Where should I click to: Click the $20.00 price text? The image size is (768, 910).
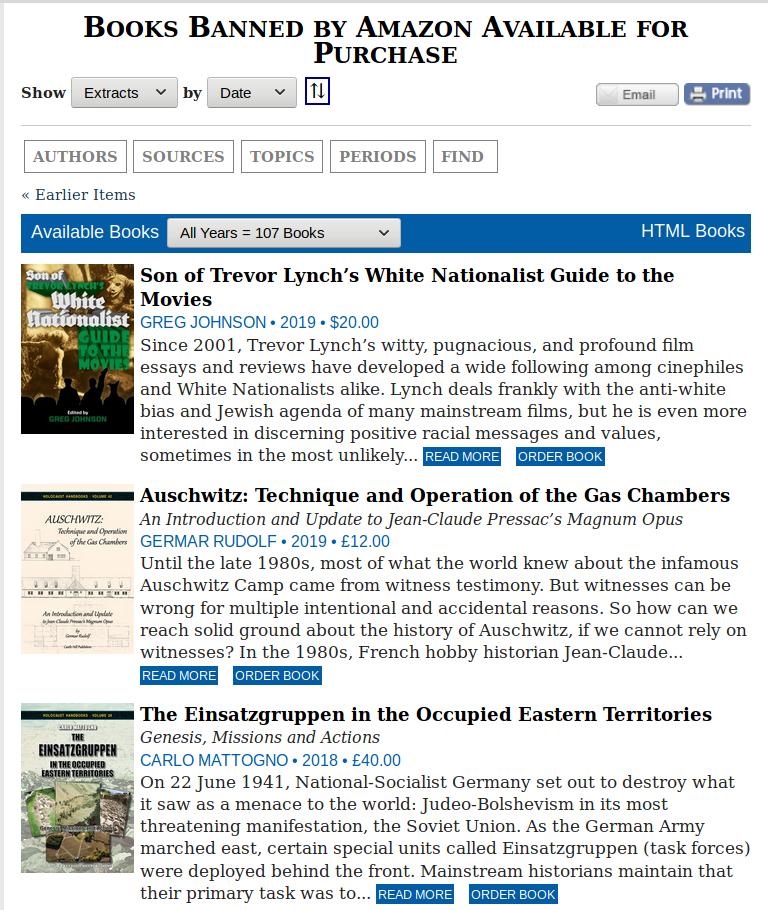click(354, 322)
